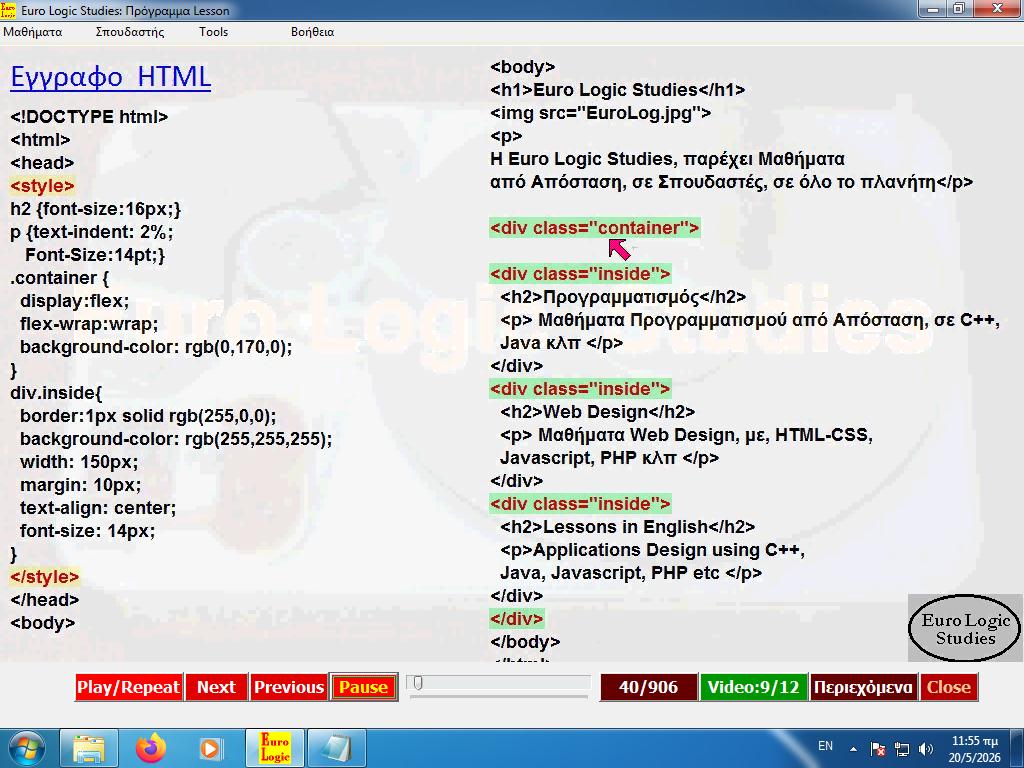Click the div class="inside" above Lessons in English

click(580, 504)
